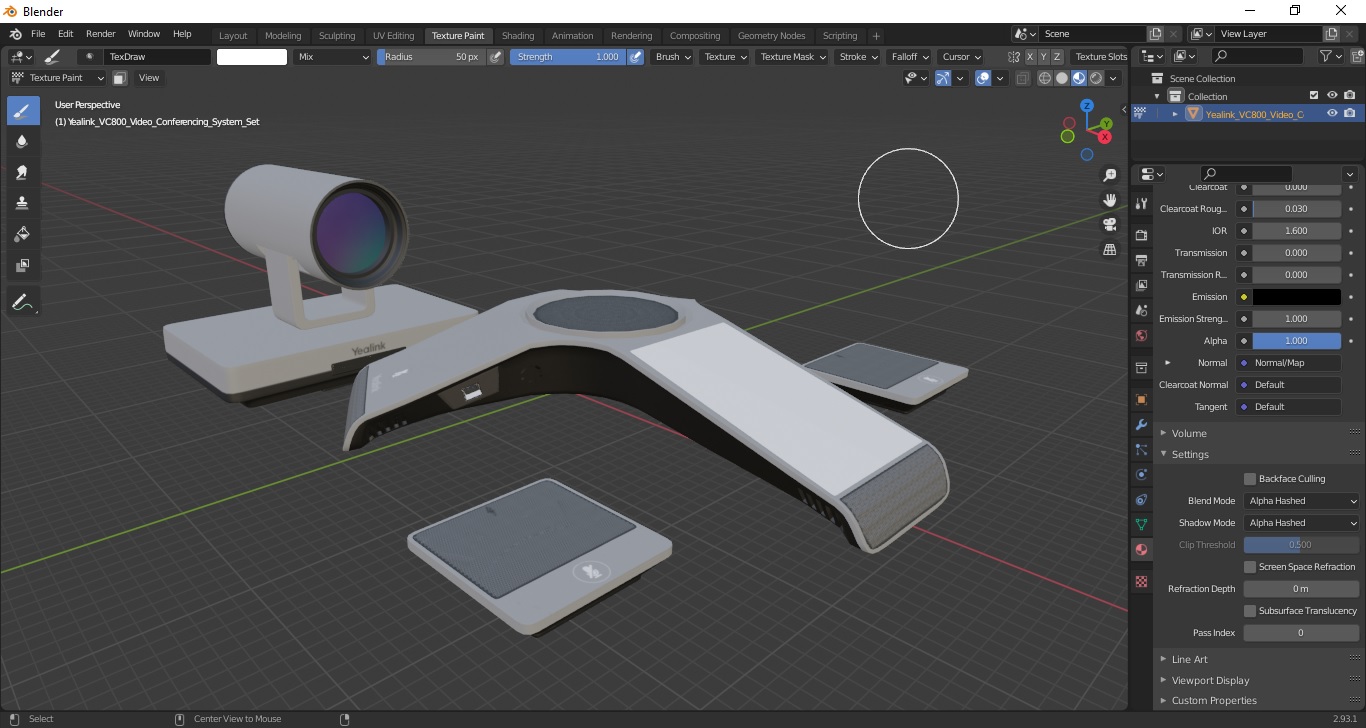Image resolution: width=1366 pixels, height=728 pixels.
Task: Toggle X axis symmetry
Action: (x=1030, y=57)
